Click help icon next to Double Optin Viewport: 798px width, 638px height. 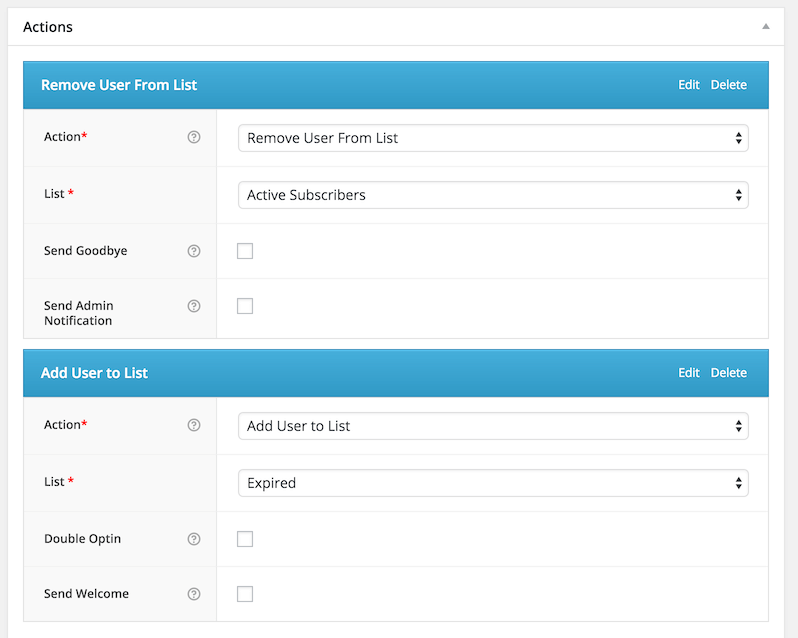(x=194, y=539)
